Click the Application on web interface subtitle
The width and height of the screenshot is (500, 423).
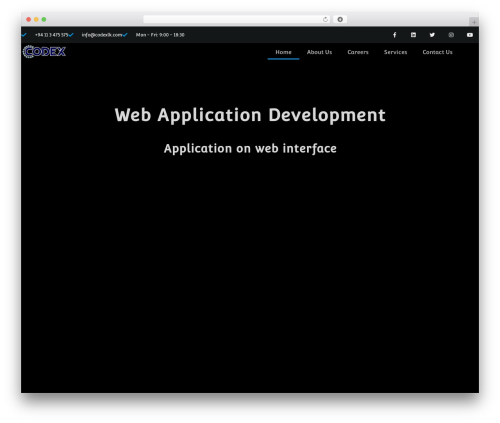click(x=250, y=149)
